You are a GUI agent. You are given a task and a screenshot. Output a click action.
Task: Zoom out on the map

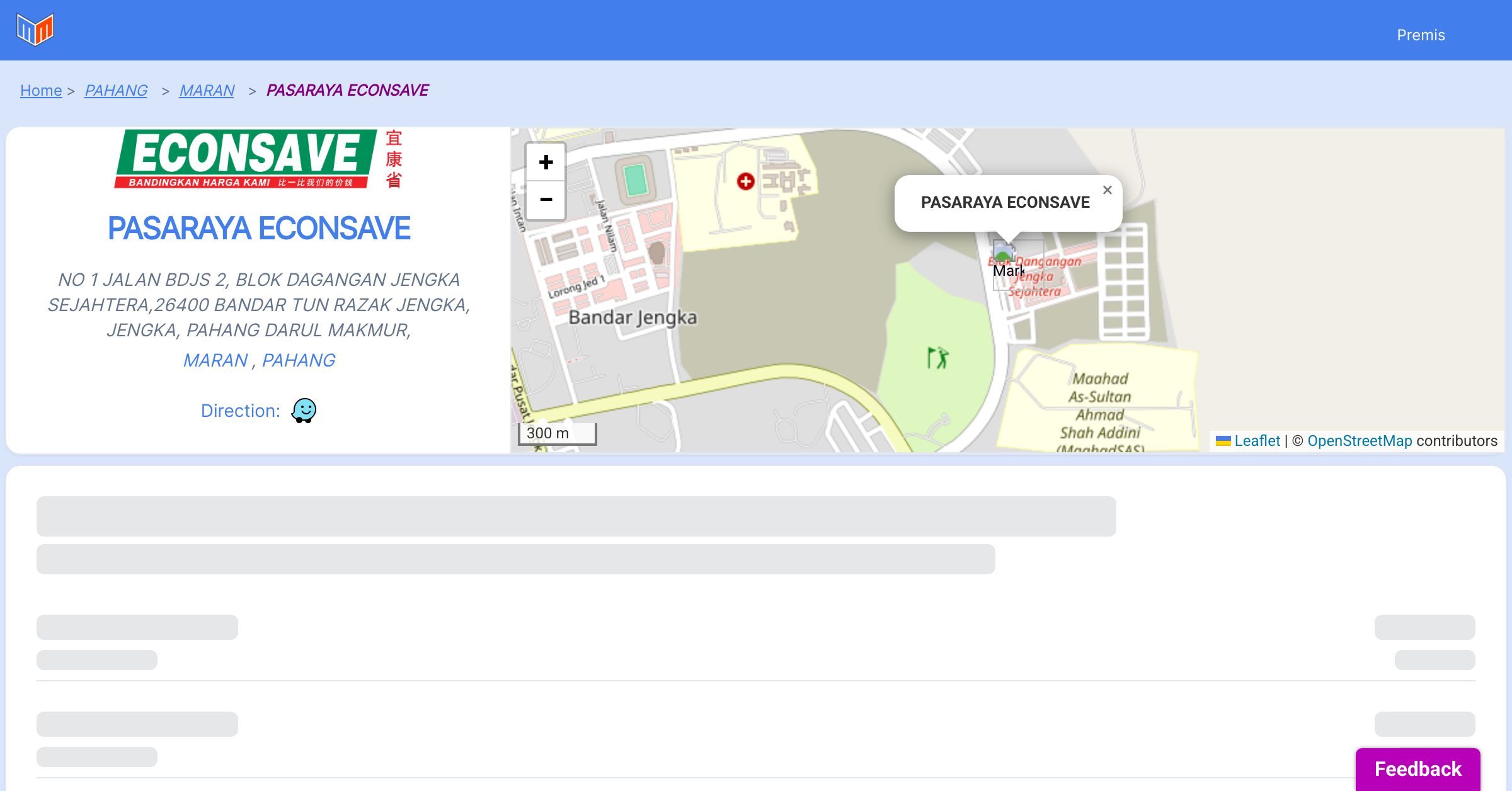click(x=546, y=200)
